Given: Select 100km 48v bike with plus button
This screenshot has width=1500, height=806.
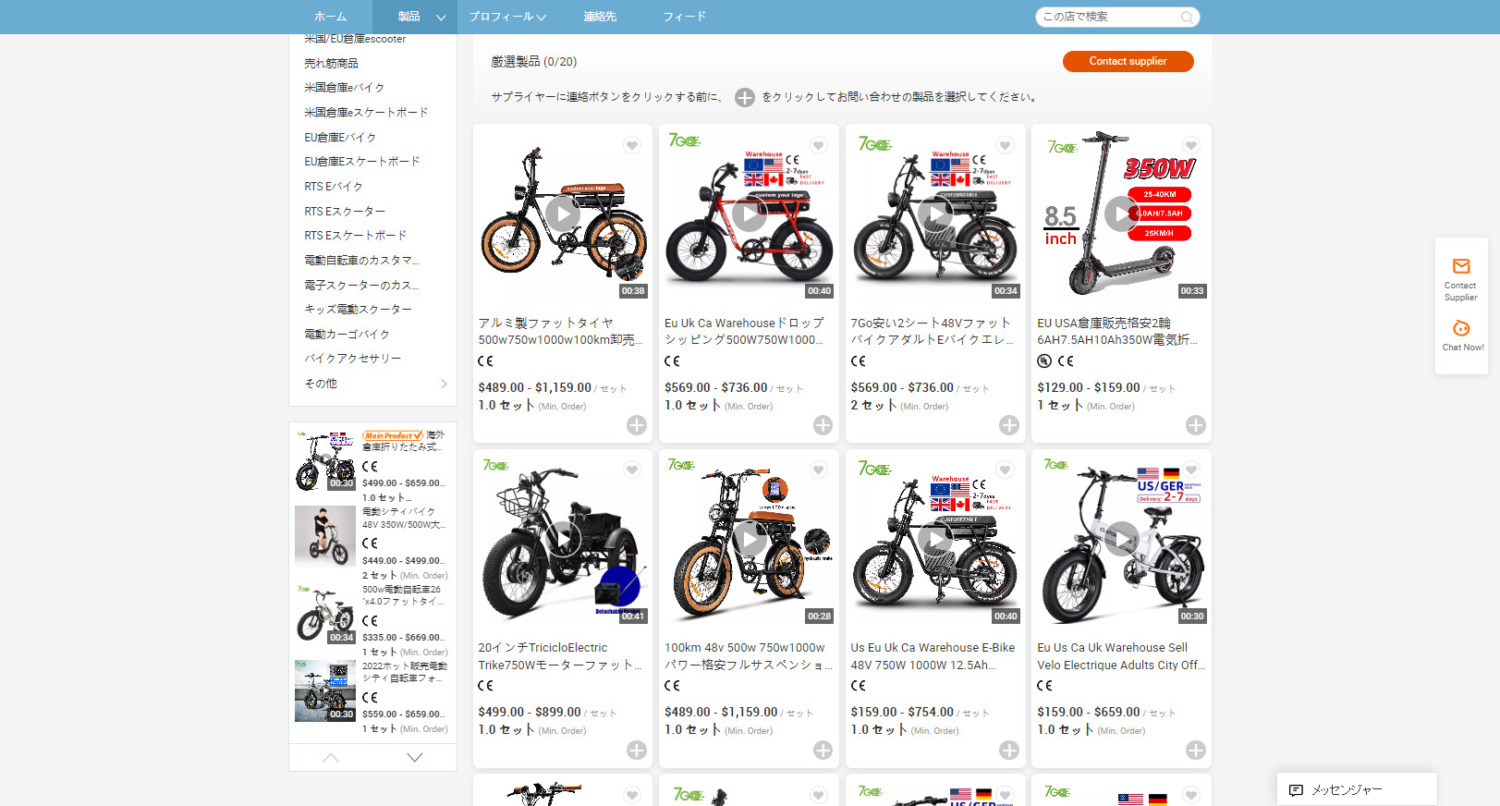Looking at the screenshot, I should [x=823, y=750].
